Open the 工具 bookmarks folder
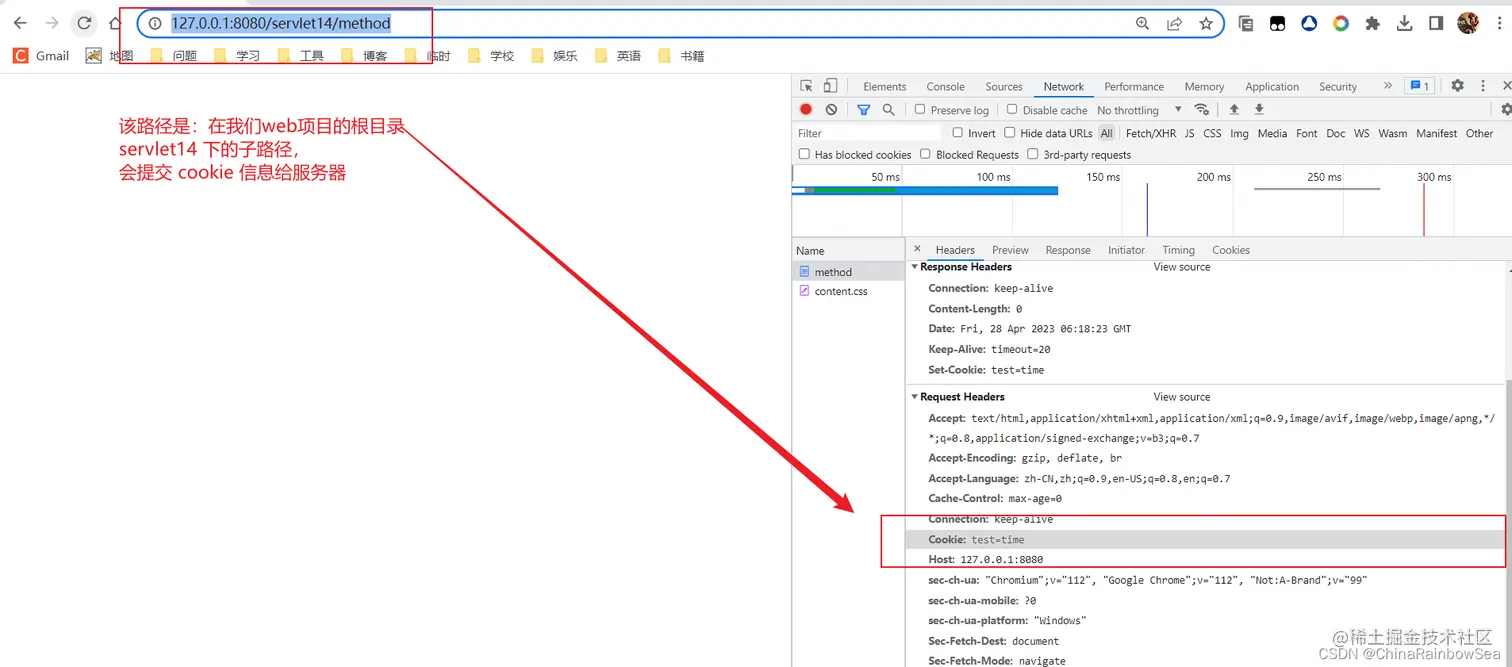This screenshot has height=667, width=1512. point(301,56)
